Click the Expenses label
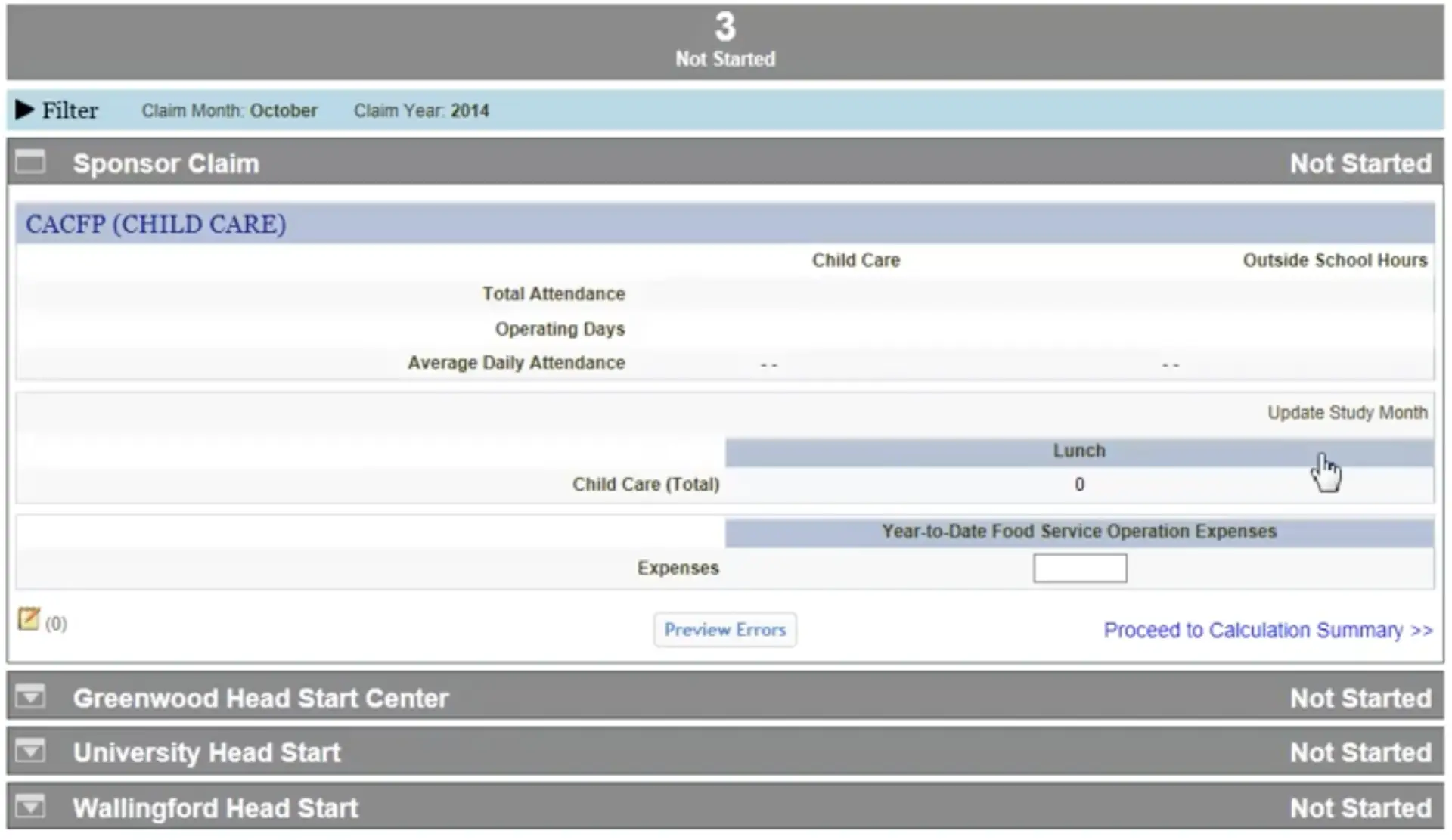The height and width of the screenshot is (840, 1452). [678, 569]
